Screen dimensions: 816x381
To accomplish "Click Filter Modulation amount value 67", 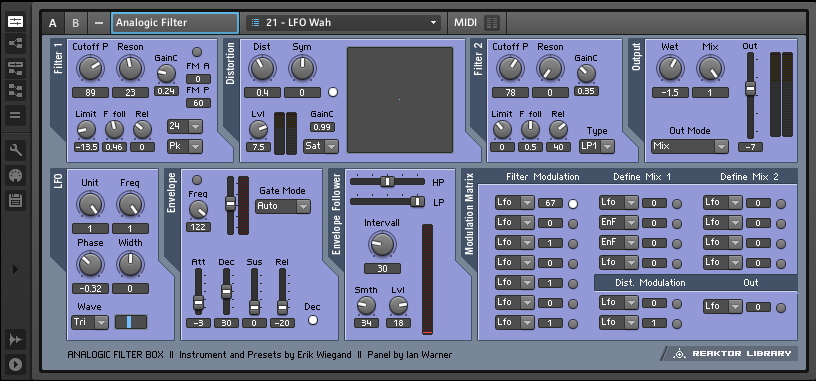I will coord(551,203).
